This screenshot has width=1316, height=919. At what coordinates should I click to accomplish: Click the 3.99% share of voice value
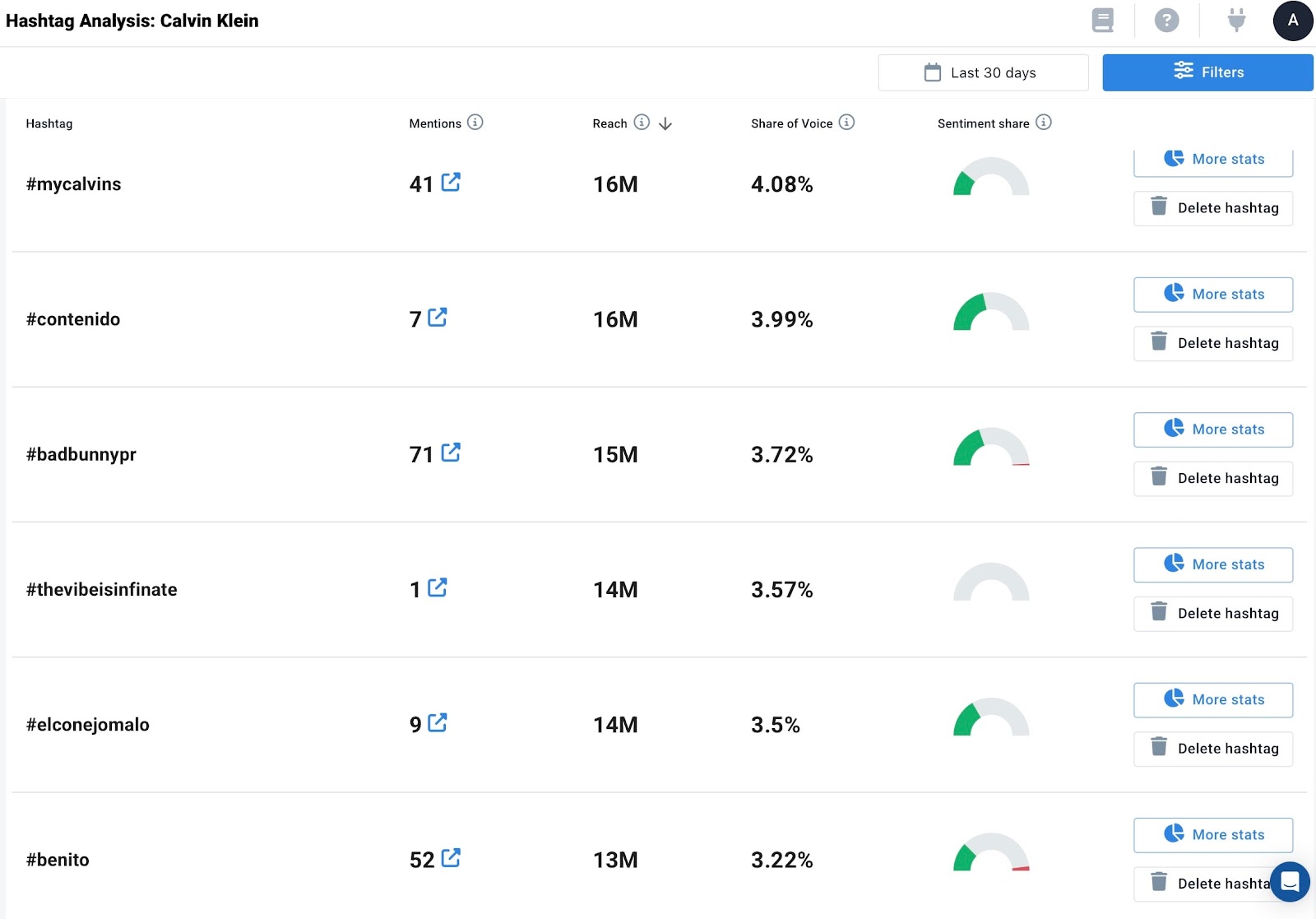coord(781,319)
